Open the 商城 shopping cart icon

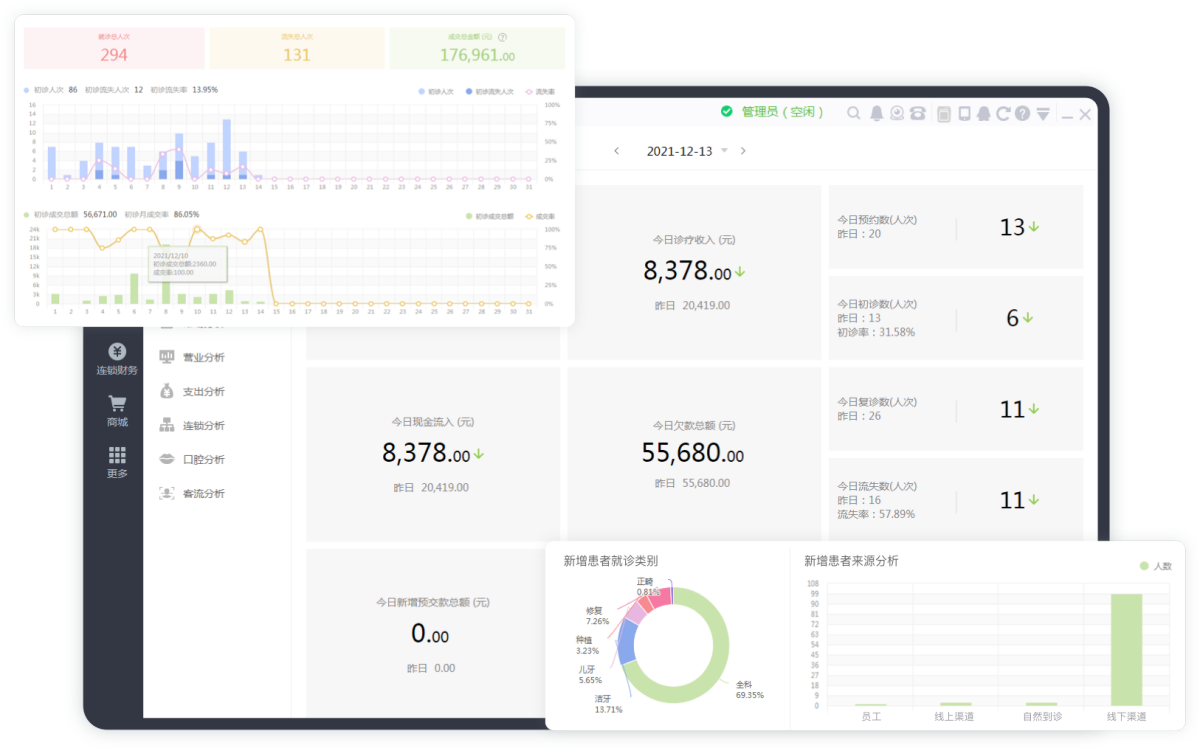tap(117, 410)
